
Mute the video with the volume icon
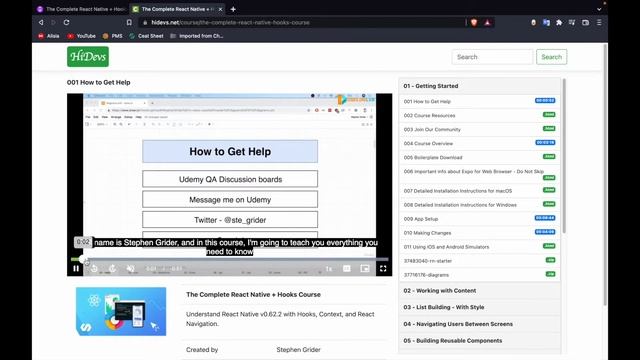[131, 269]
